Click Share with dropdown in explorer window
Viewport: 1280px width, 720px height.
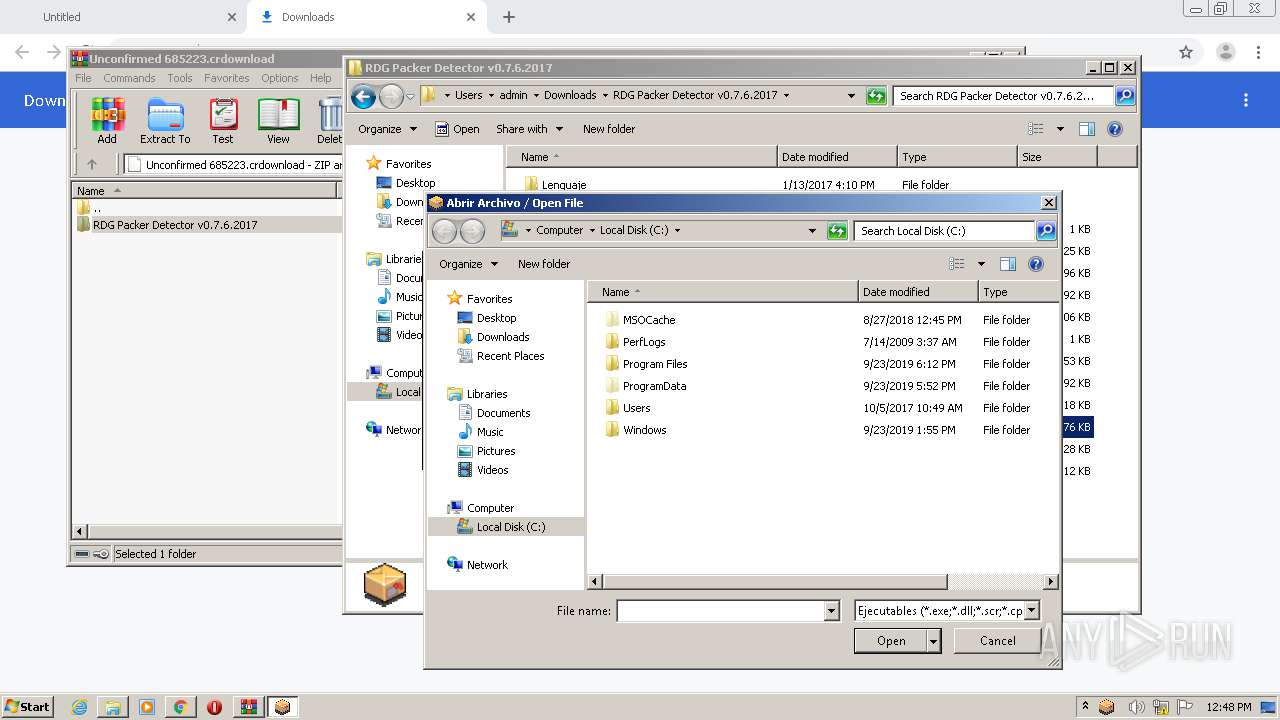pos(529,129)
